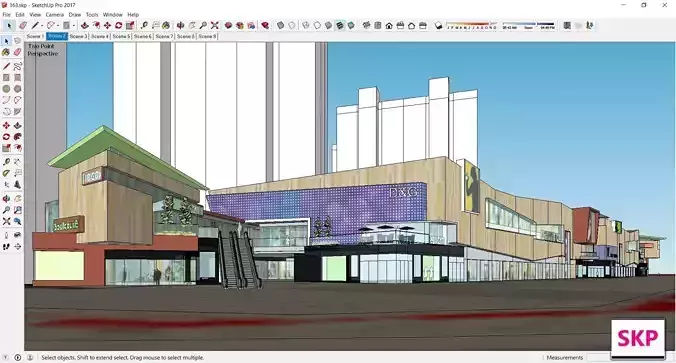Open the Edit menu

[x=20, y=15]
